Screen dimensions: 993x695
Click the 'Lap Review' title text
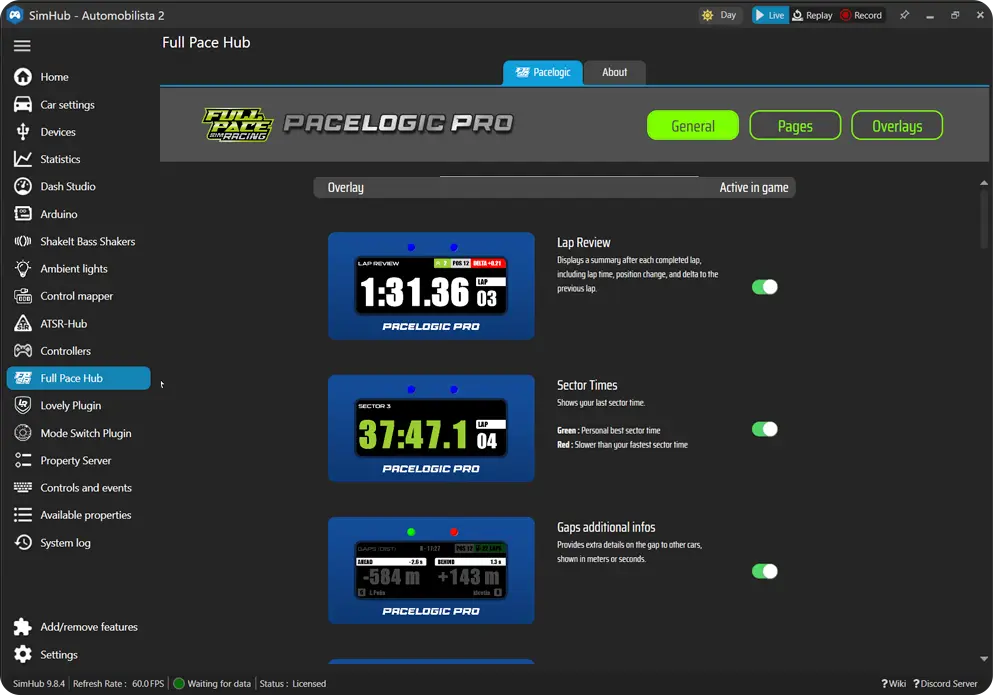583,243
